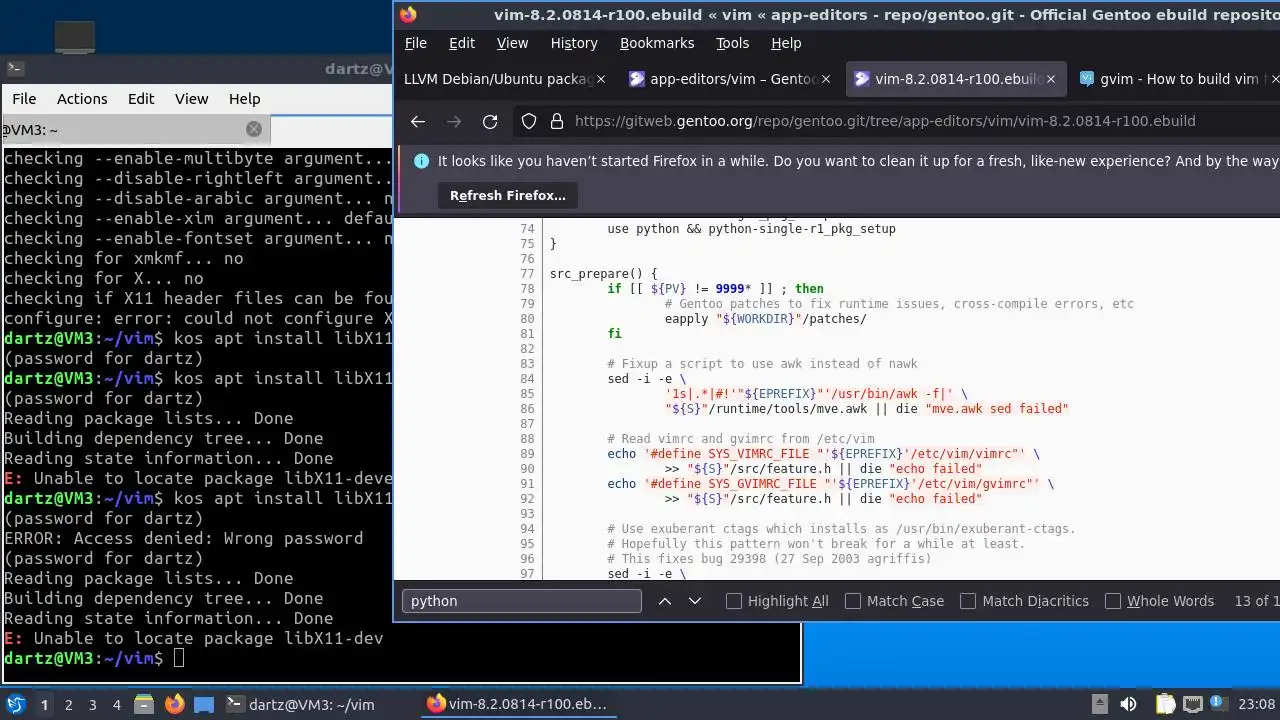The width and height of the screenshot is (1280, 720).
Task: Open the clipboard manager tray icon
Action: pyautogui.click(x=1165, y=704)
